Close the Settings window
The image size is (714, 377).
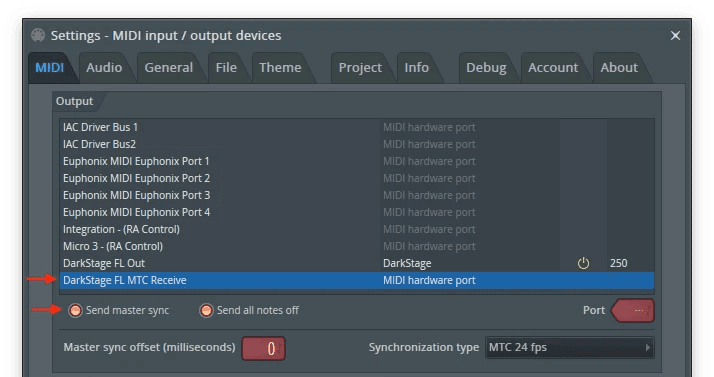click(675, 36)
